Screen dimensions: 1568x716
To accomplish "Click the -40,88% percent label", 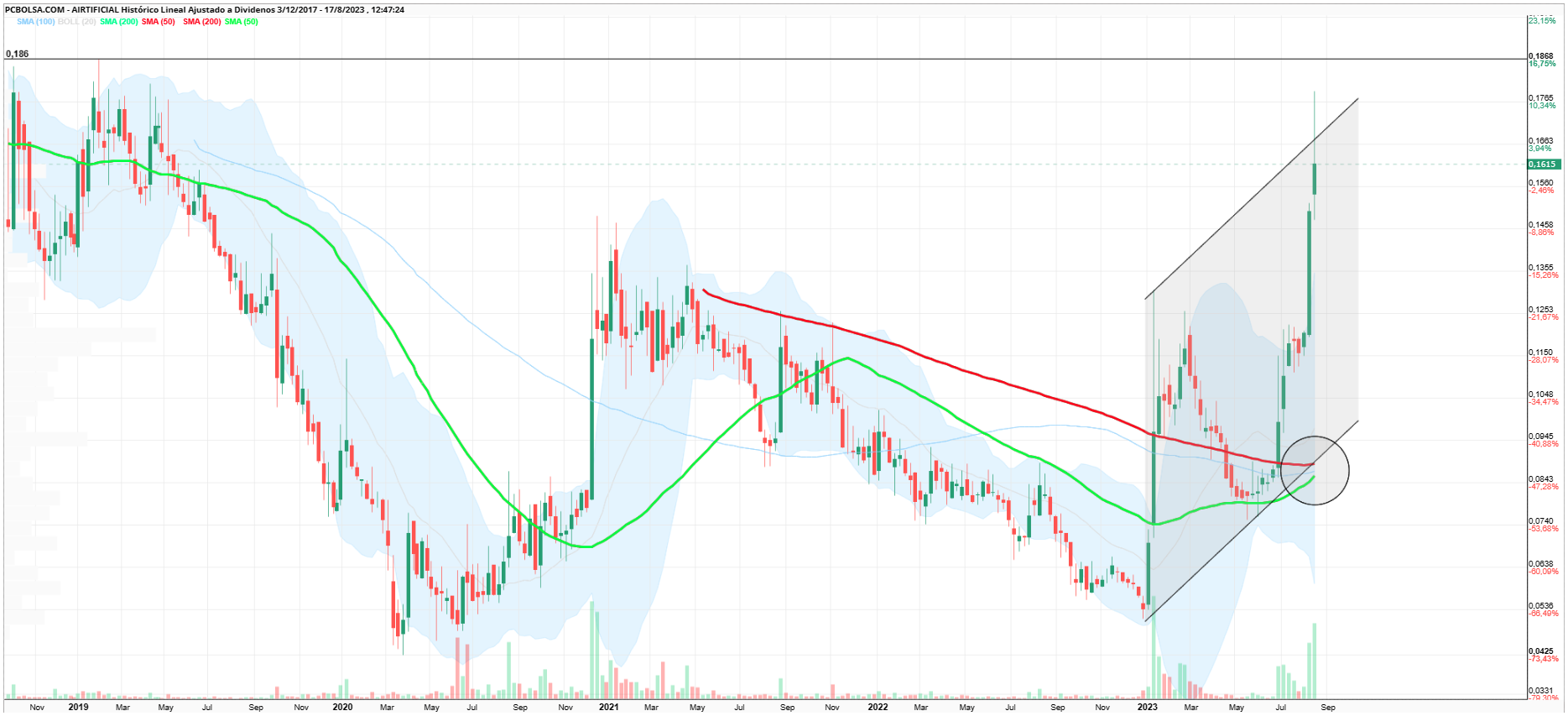I will [x=1544, y=444].
